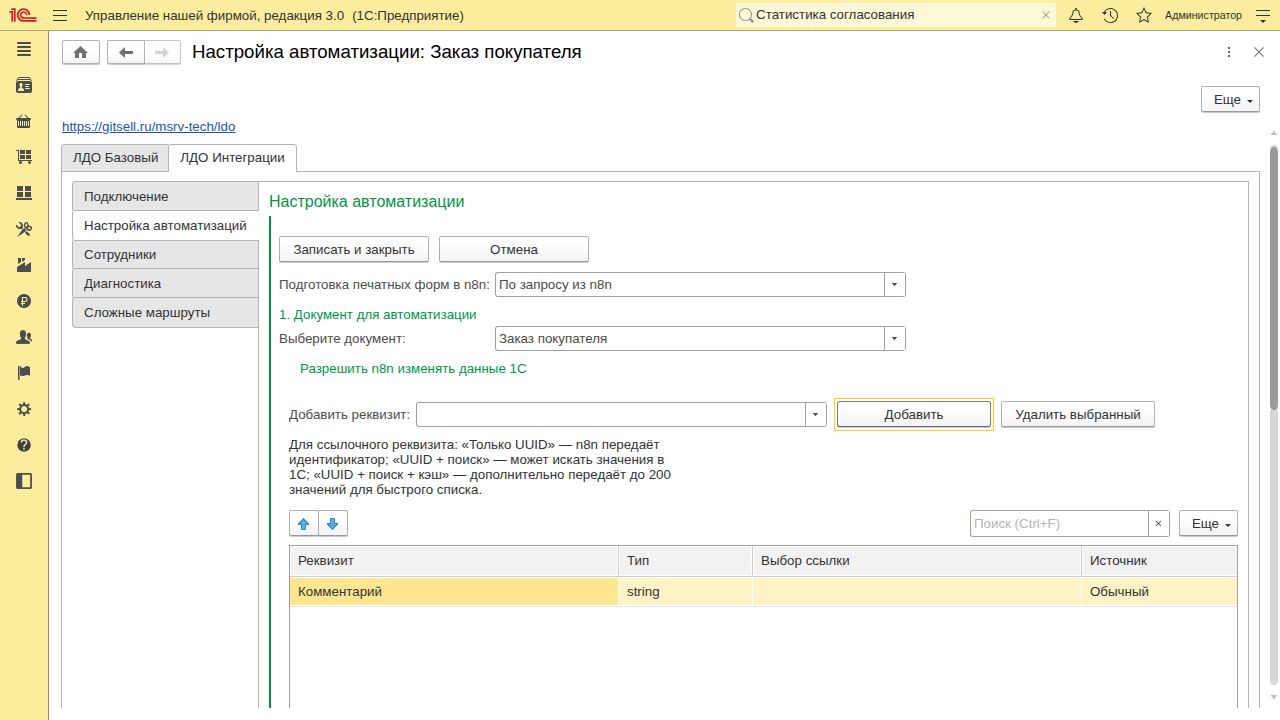The image size is (1280, 720).
Task: Select the Диагностика section
Action: tap(165, 283)
